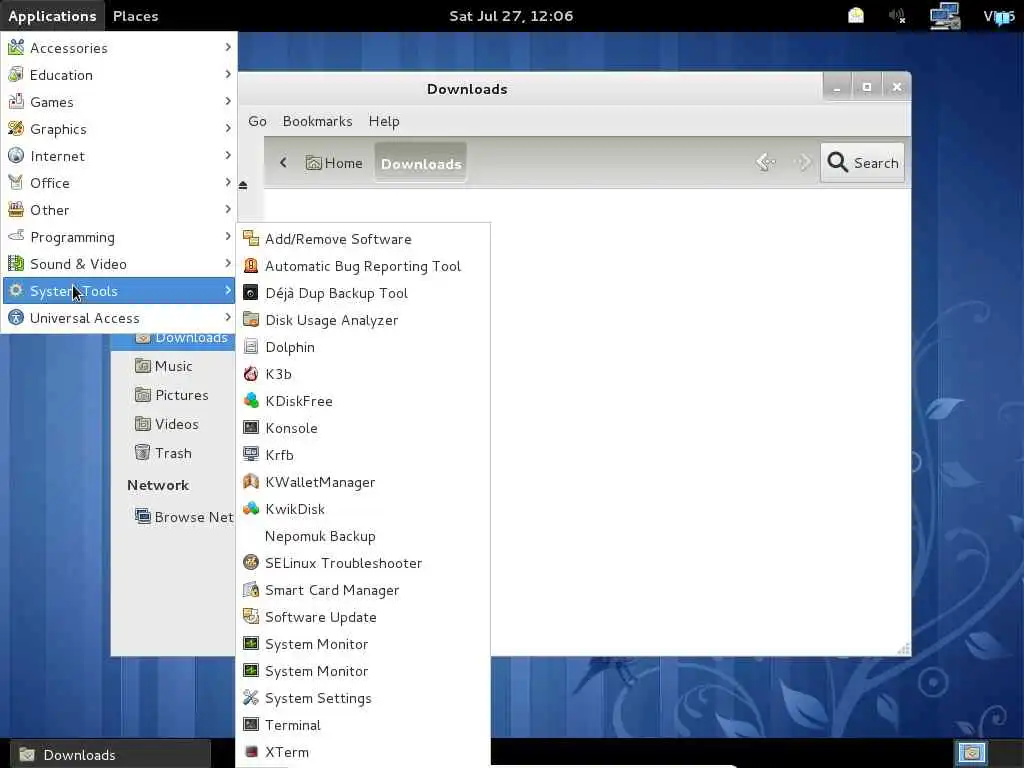Open Add/Remove Software icon
Viewport: 1024px width, 768px height.
pyautogui.click(x=251, y=239)
